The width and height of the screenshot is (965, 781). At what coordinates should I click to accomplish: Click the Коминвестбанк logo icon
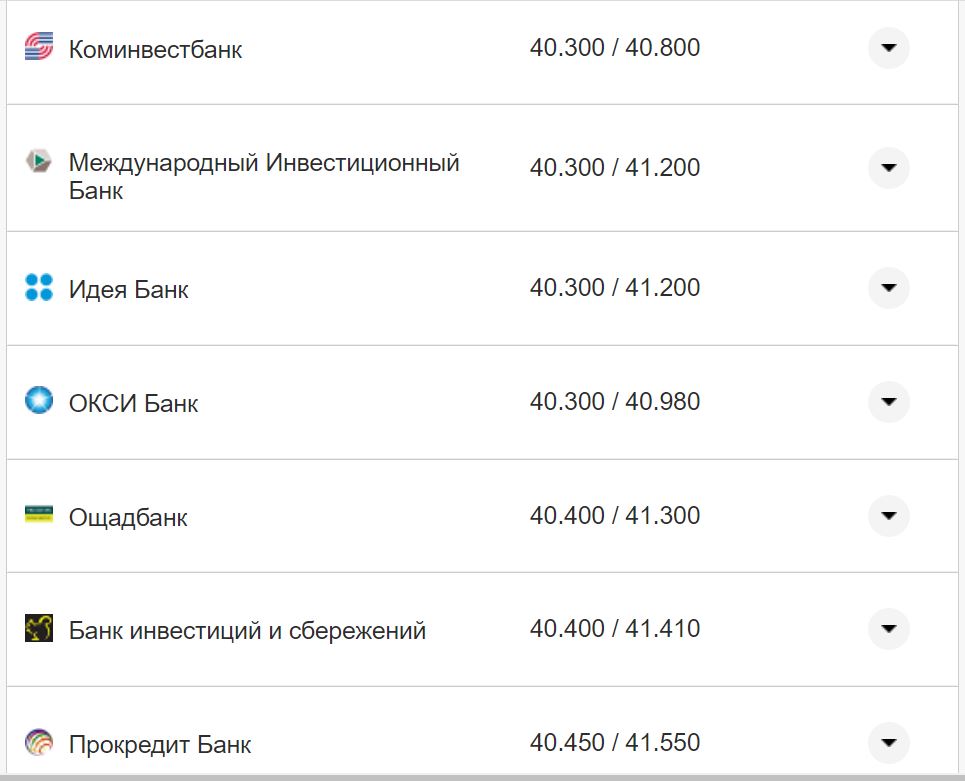click(38, 47)
